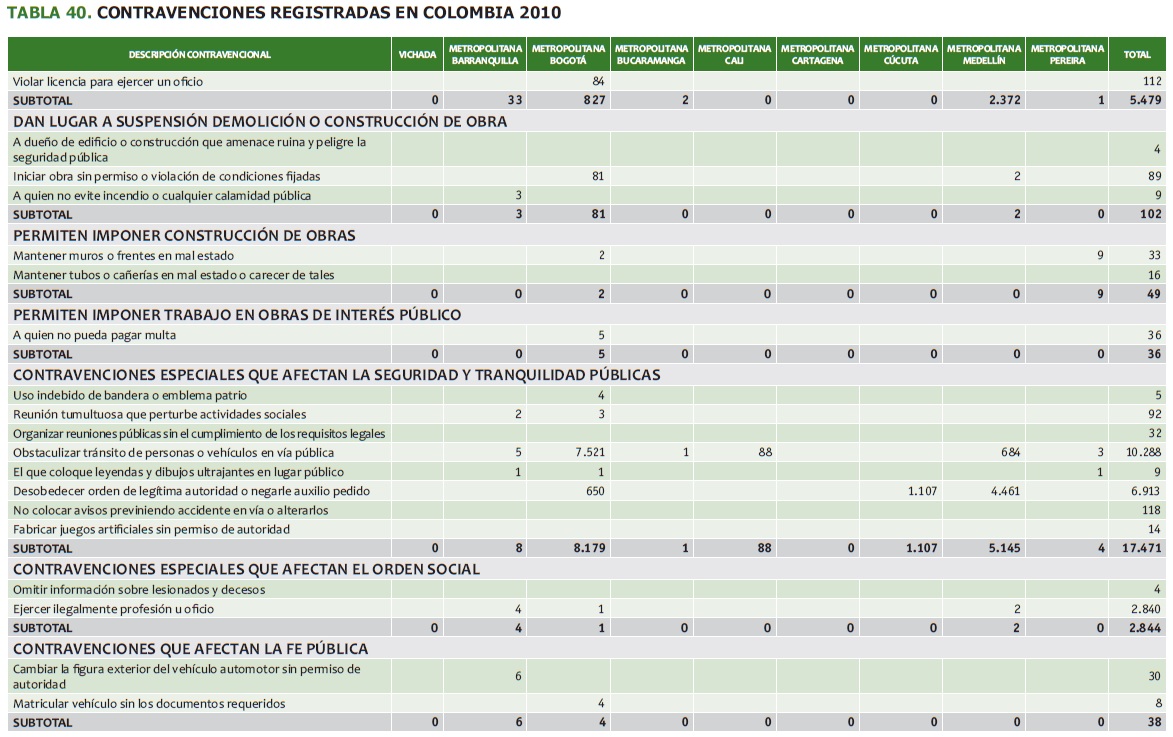Click the total cell showing 10.288
The height and width of the screenshot is (737, 1173).
1143,452
